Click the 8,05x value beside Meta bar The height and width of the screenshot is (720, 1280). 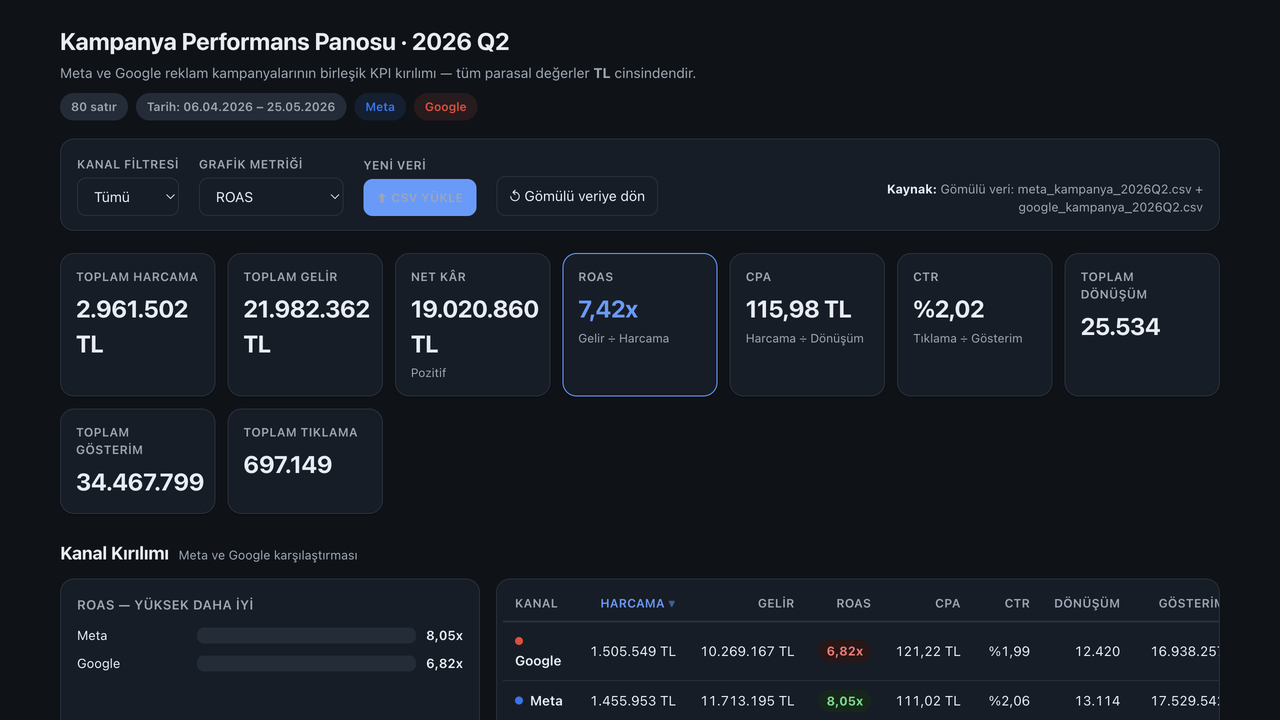point(444,636)
